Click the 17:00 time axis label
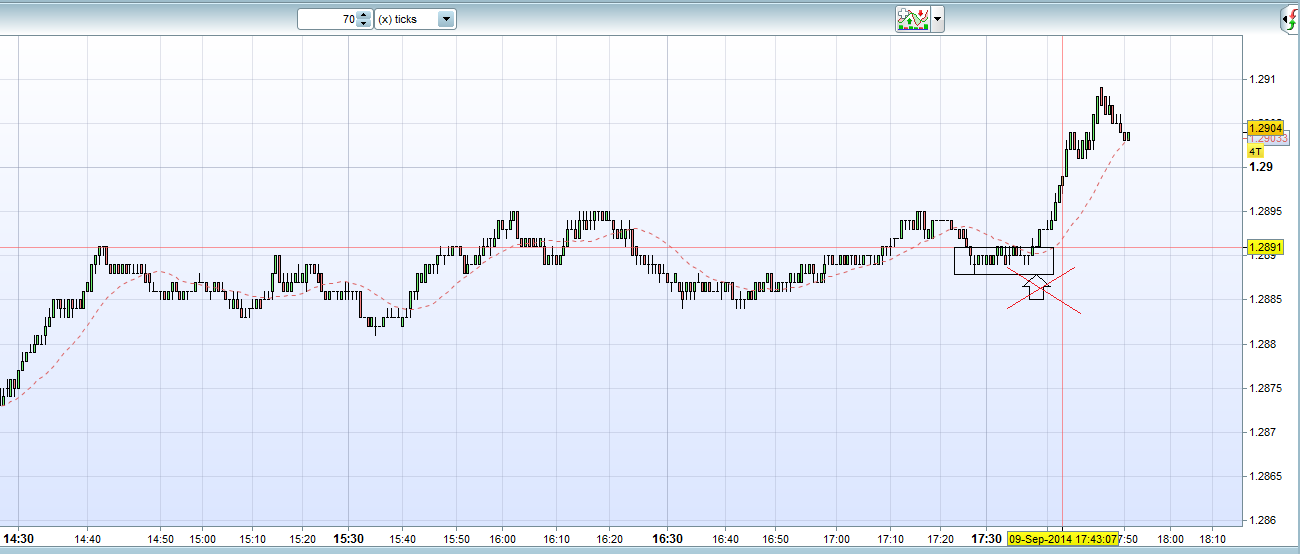The image size is (1300, 554). click(x=836, y=538)
